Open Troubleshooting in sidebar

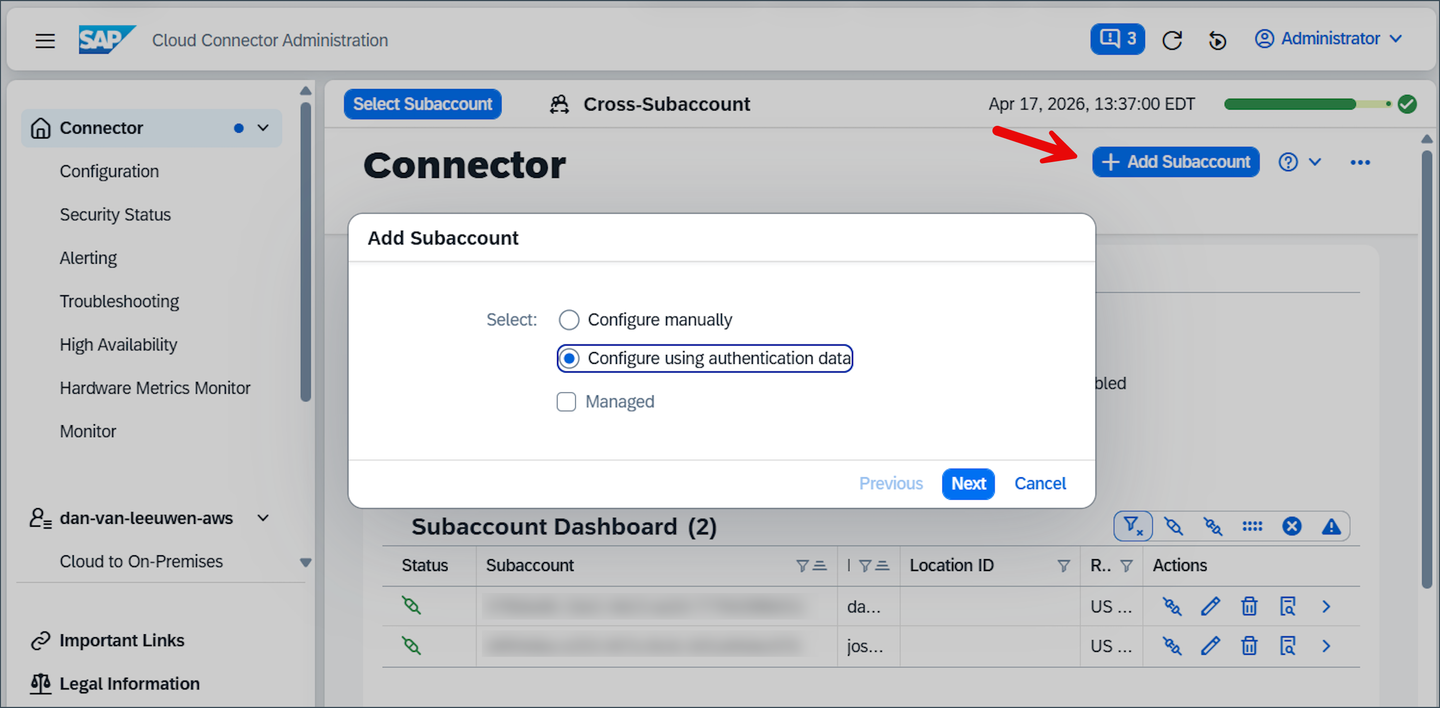pos(119,301)
